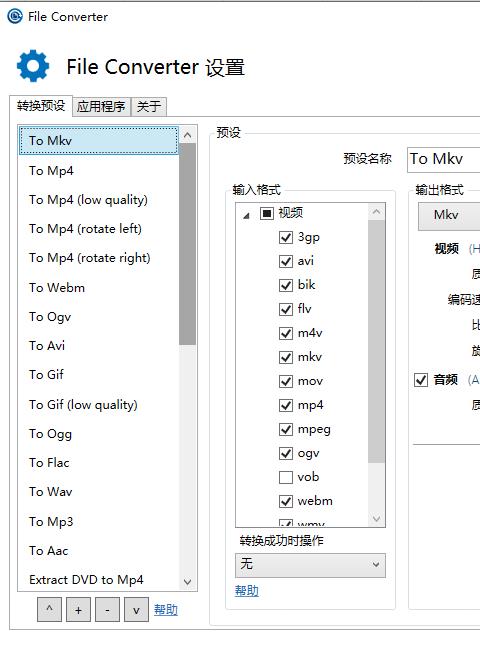
Task: Select the To Mkv preset
Action: pyautogui.click(x=99, y=140)
